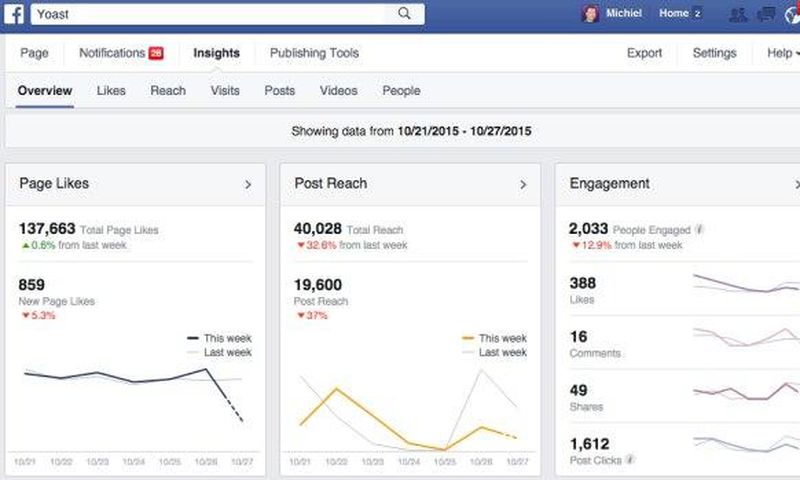Click the Export button

point(644,53)
